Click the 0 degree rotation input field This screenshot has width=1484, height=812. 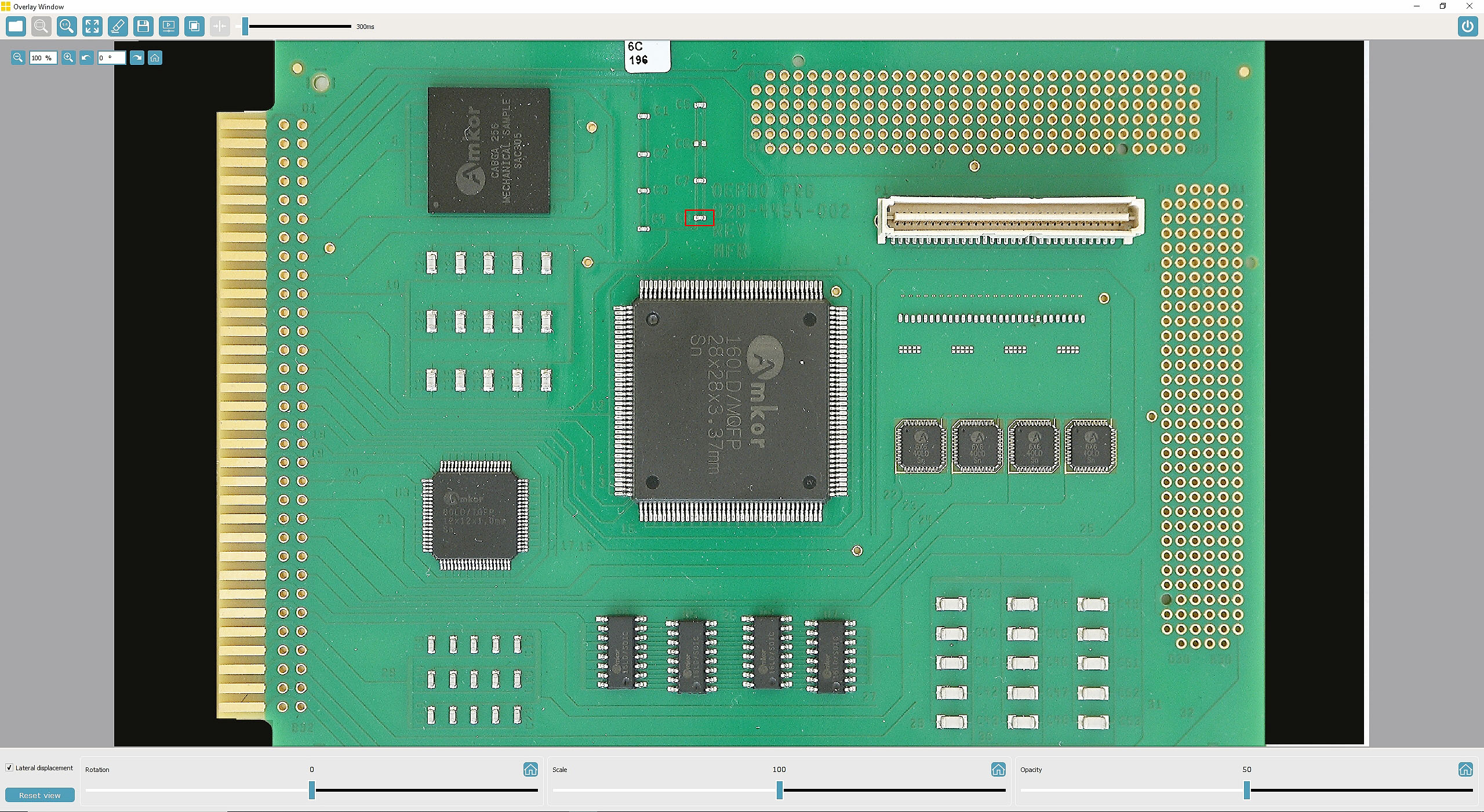pos(111,57)
